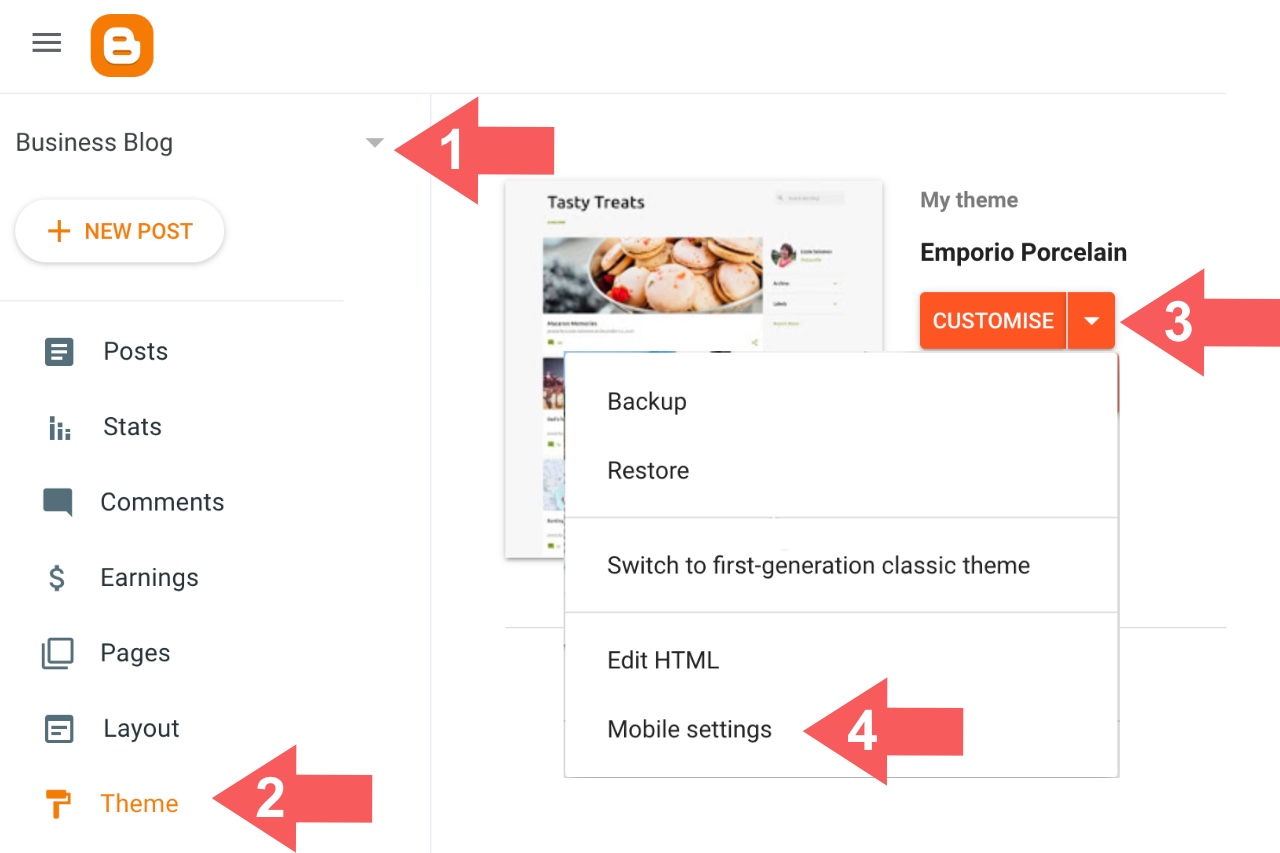Create a post with NEW POST button

(x=120, y=231)
